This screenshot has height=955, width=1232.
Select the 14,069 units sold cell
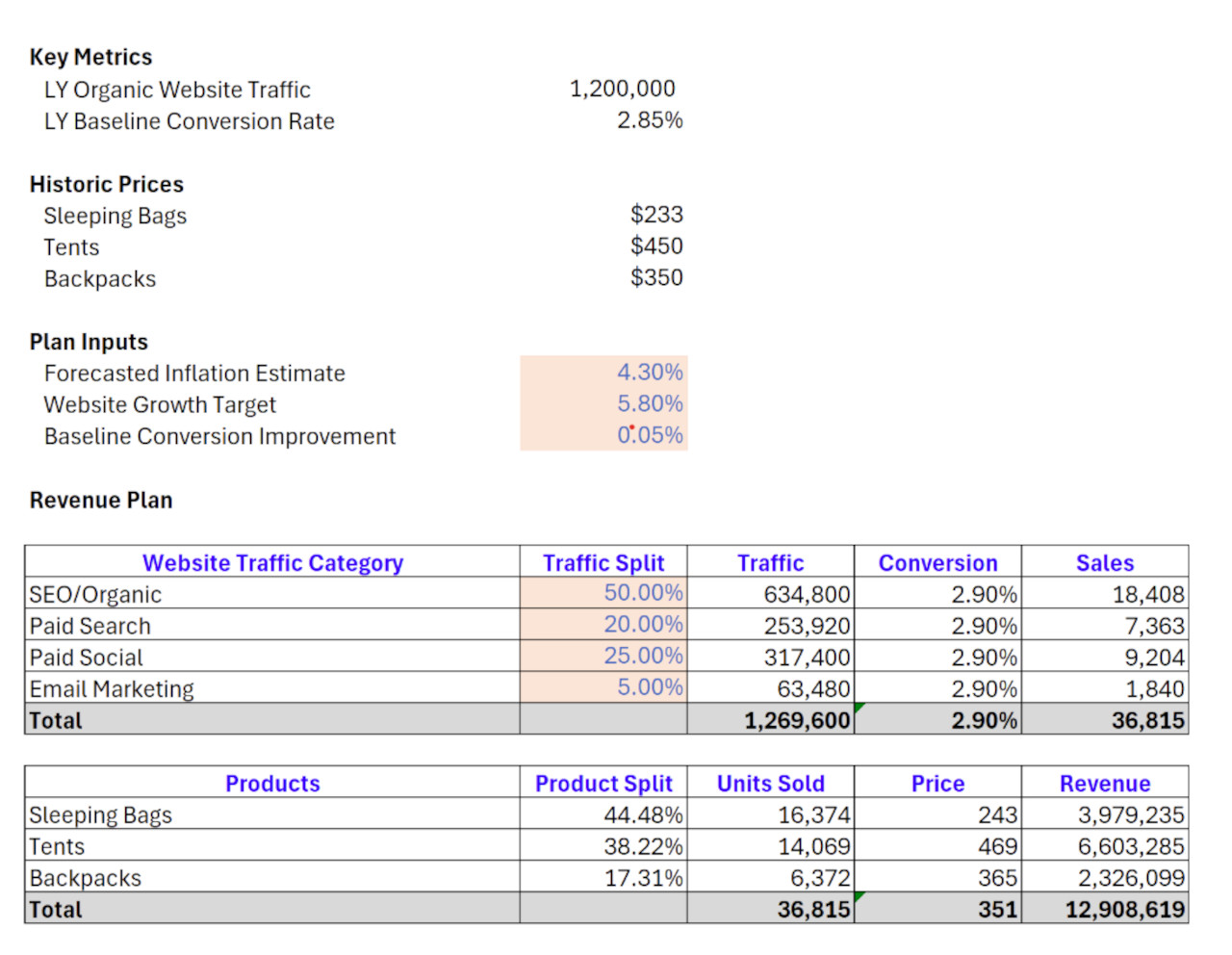pos(771,845)
